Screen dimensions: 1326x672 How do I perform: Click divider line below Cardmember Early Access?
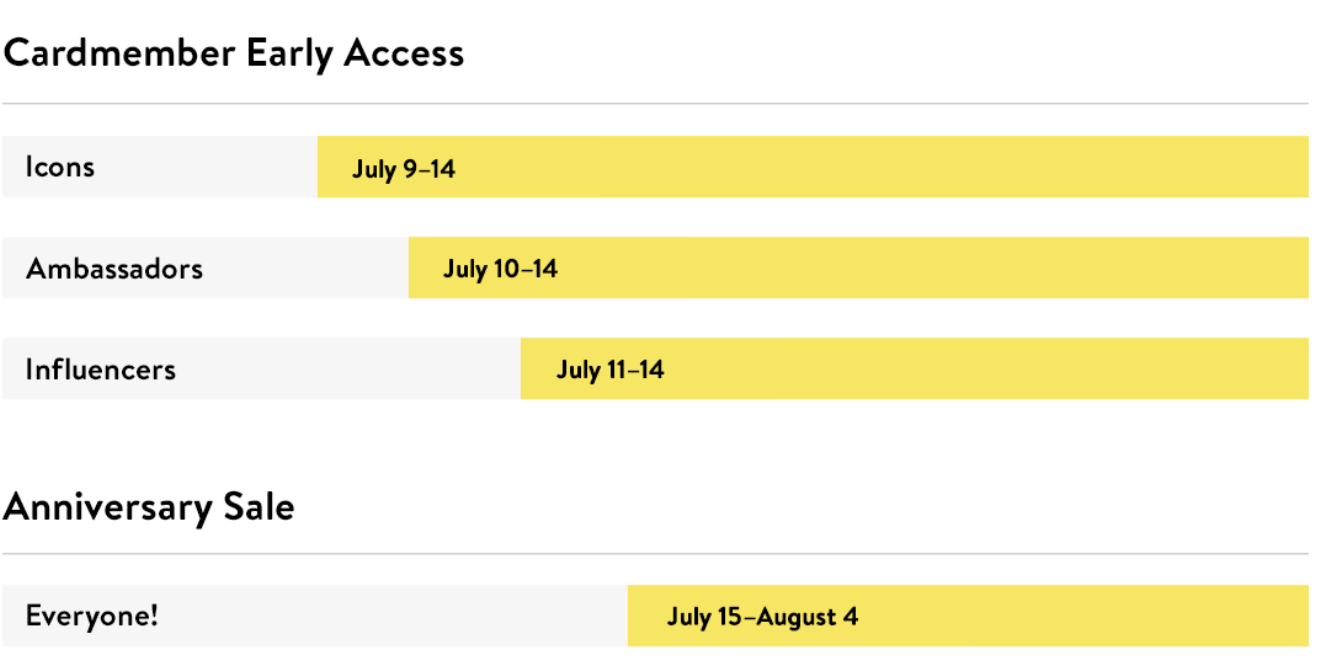point(655,103)
